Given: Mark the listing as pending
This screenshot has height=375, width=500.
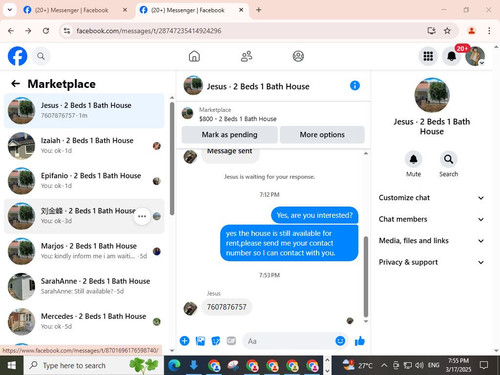Looking at the screenshot, I should pos(230,135).
